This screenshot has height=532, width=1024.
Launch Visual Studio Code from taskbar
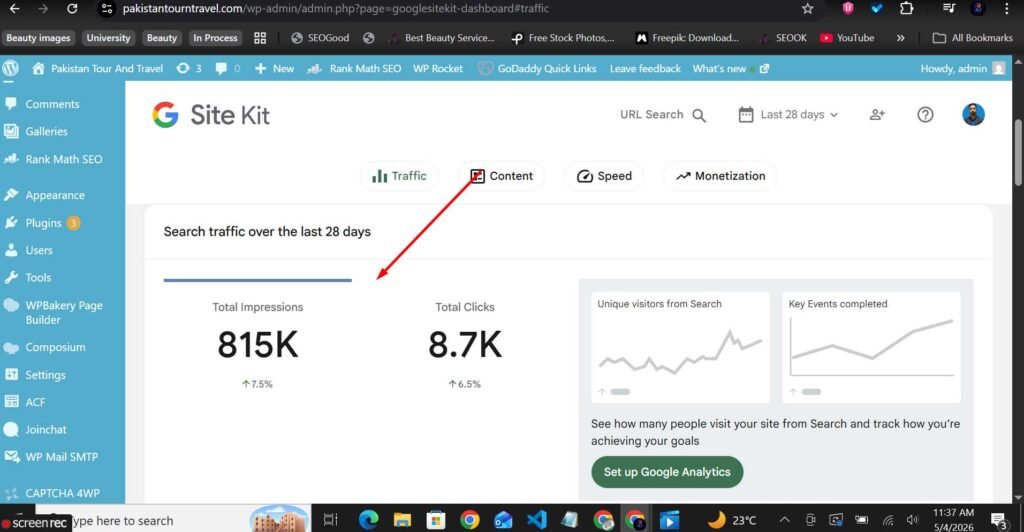tap(536, 520)
